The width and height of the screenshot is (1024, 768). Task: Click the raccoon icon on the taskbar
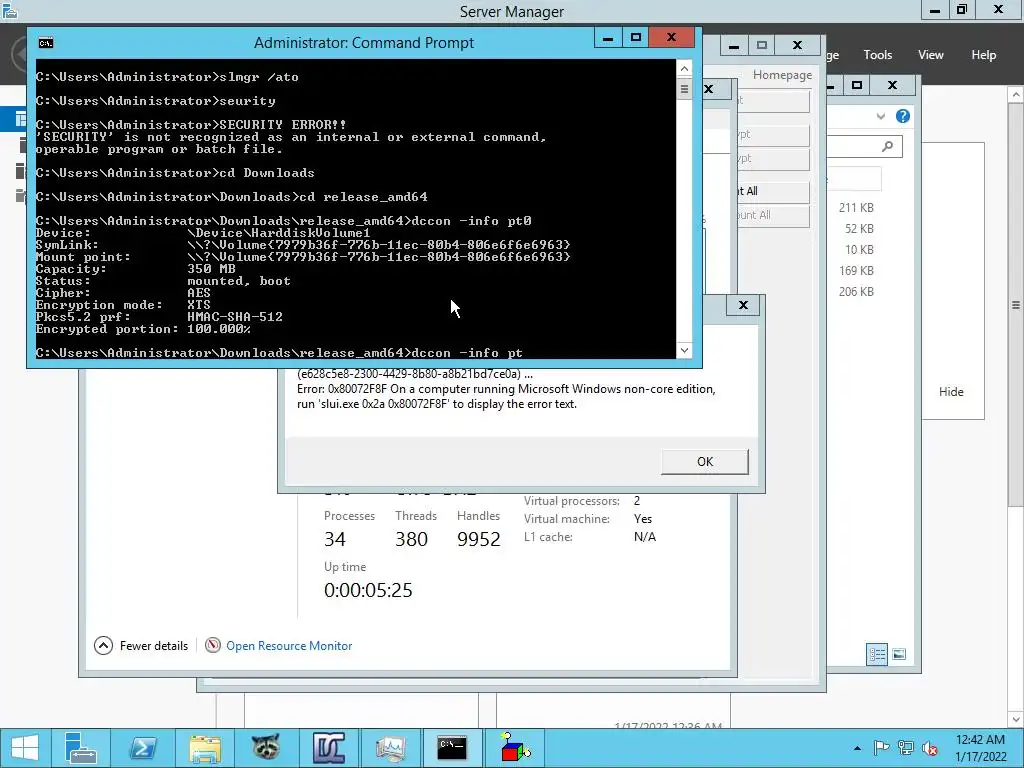coord(266,748)
